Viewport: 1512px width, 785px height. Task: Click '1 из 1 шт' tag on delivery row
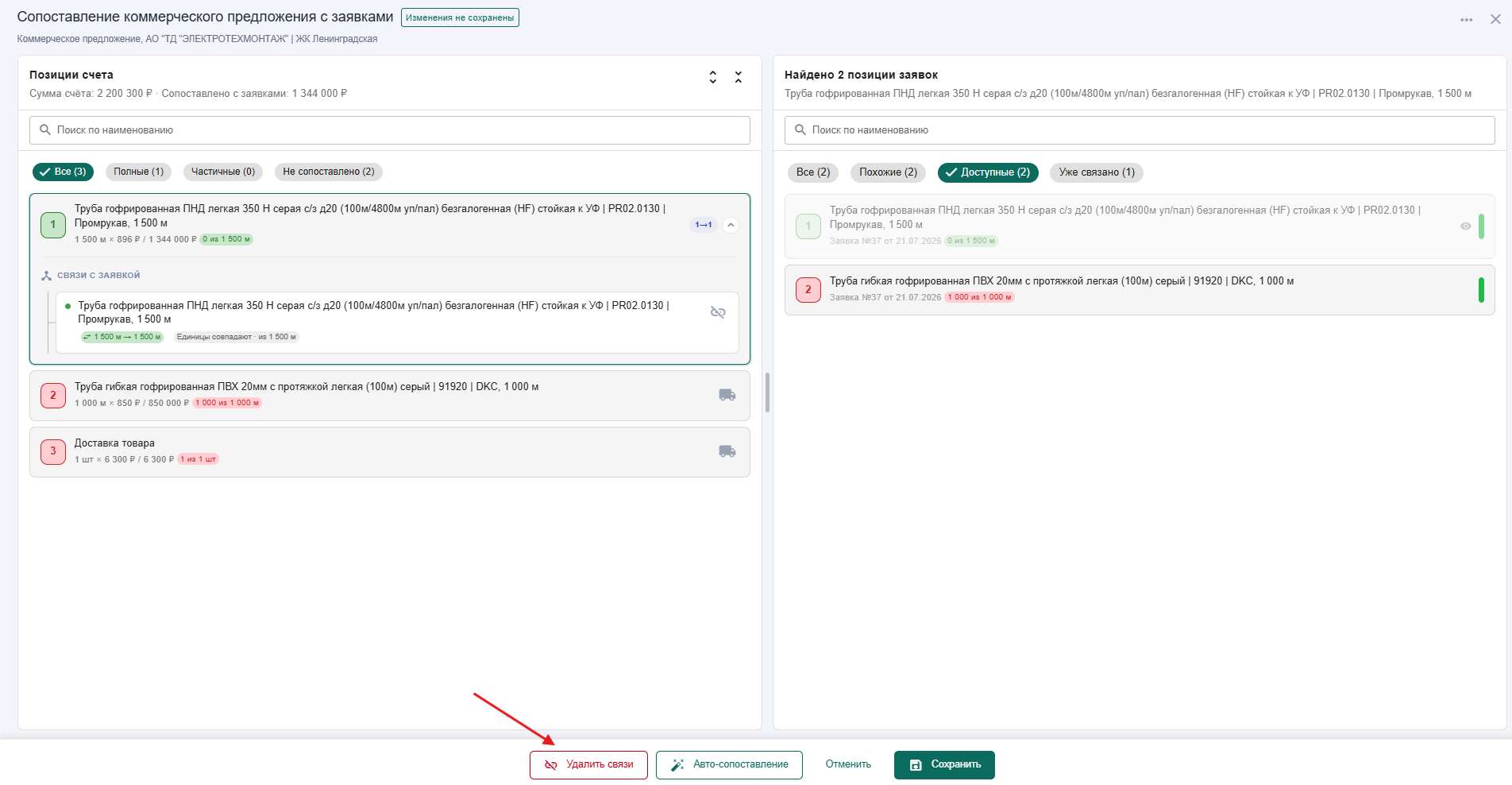tap(198, 459)
